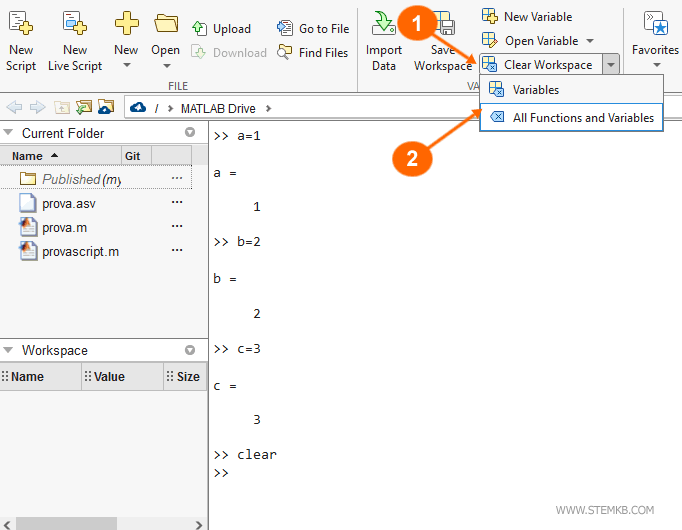The width and height of the screenshot is (682, 530).
Task: Expand the Clear Workspace dropdown arrow
Action: tap(610, 65)
